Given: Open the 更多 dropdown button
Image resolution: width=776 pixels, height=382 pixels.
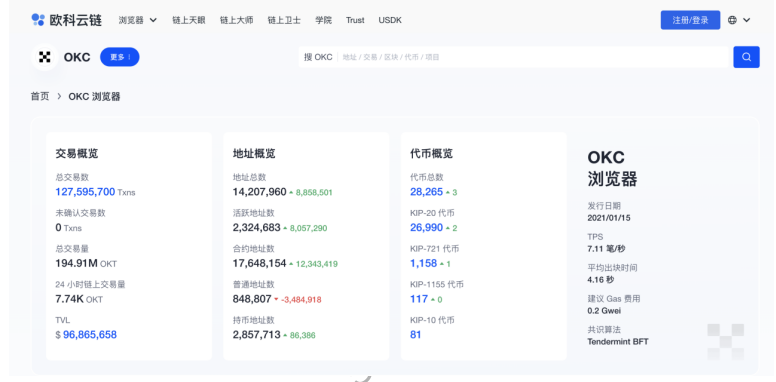Looking at the screenshot, I should [120, 57].
